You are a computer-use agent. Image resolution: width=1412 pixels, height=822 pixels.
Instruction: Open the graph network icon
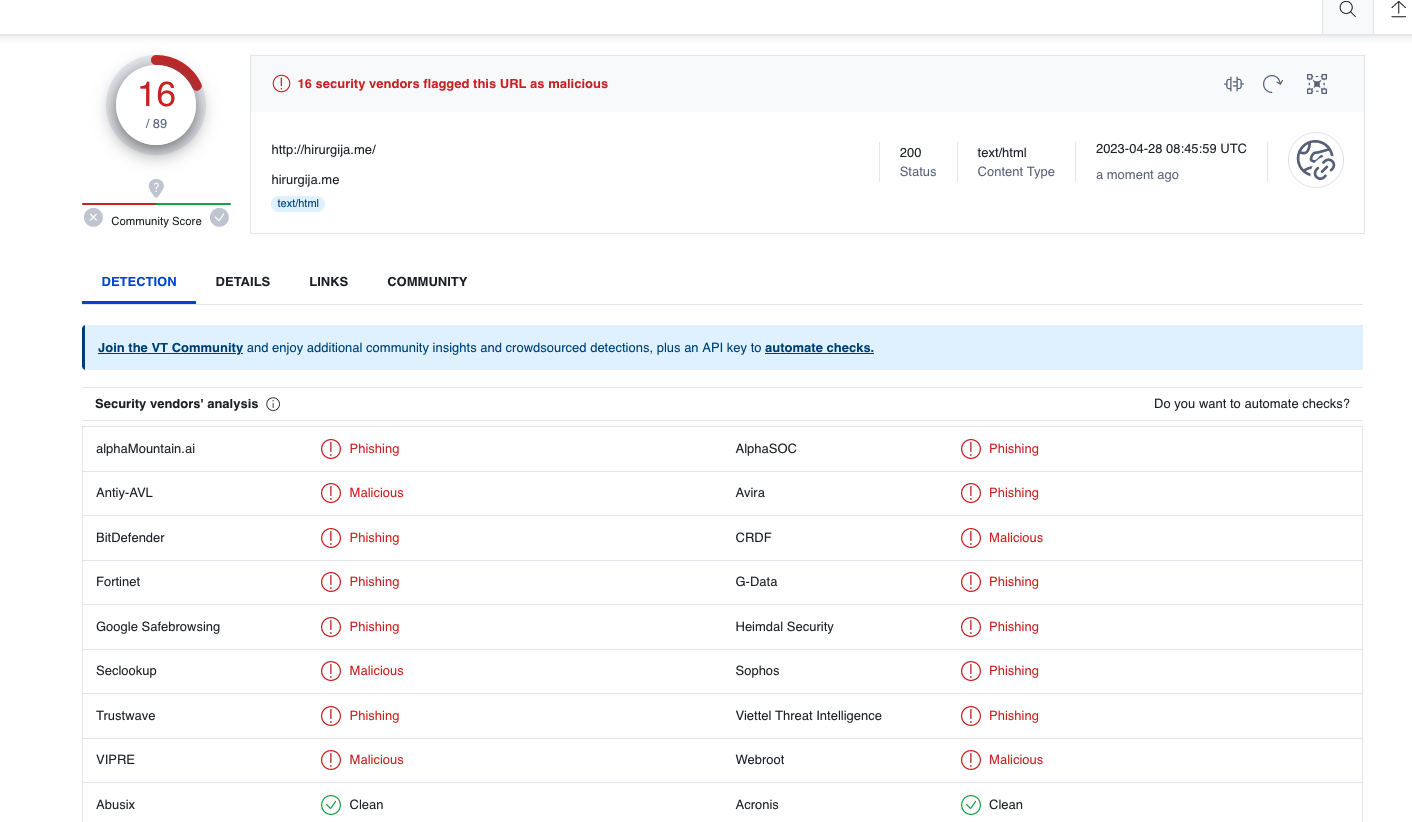[x=1317, y=84]
